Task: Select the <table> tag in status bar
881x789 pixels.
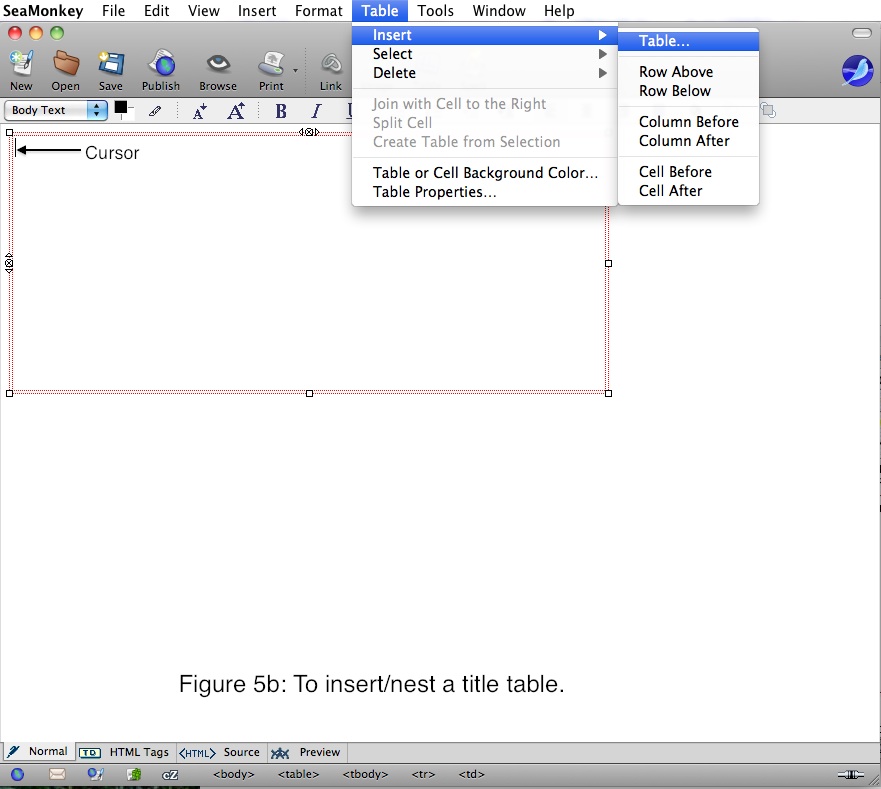Action: tap(298, 774)
